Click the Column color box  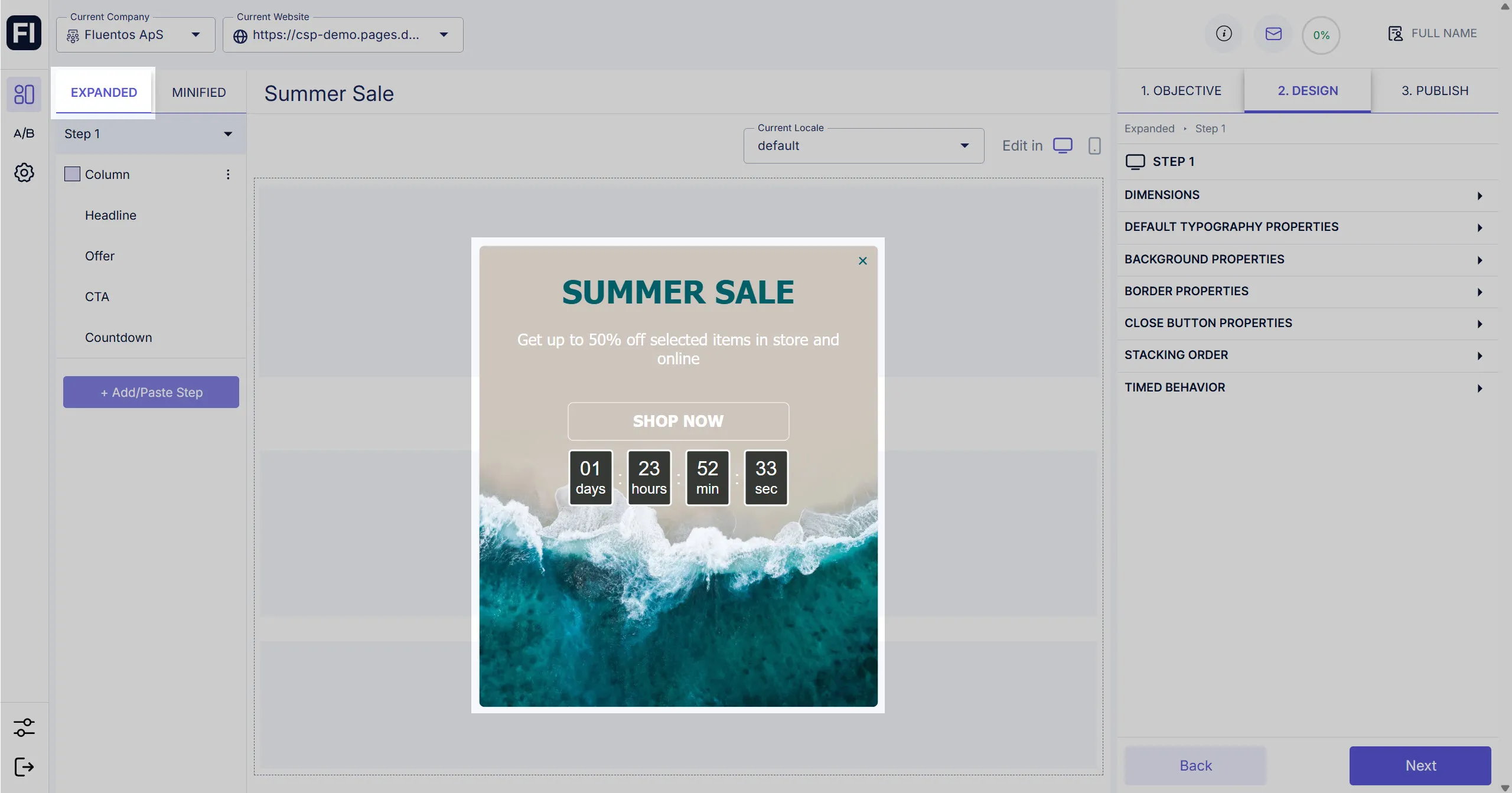pos(72,174)
